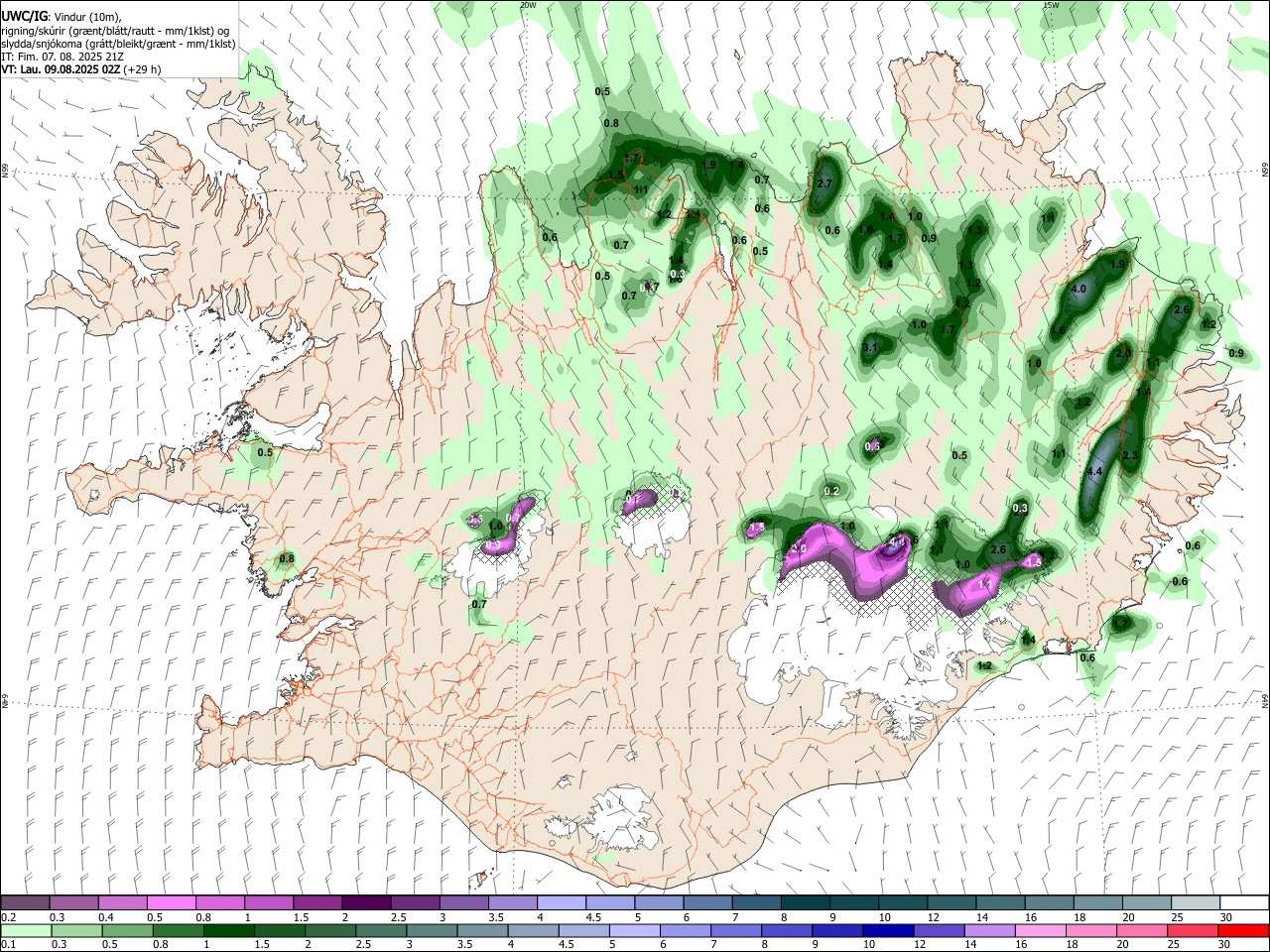Pick the blue swatch between 8 and 9 in rain legend
This screenshot has width=1270, height=952.
tap(786, 930)
